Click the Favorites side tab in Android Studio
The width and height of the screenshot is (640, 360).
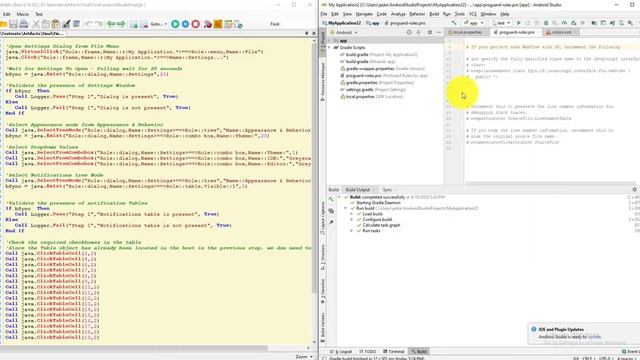pyautogui.click(x=323, y=291)
